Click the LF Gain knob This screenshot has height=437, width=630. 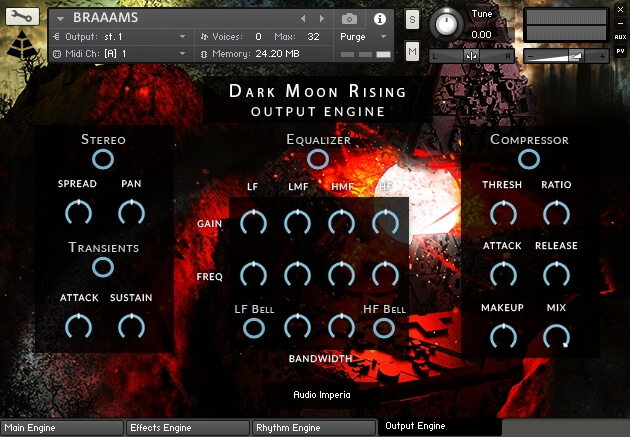click(253, 222)
